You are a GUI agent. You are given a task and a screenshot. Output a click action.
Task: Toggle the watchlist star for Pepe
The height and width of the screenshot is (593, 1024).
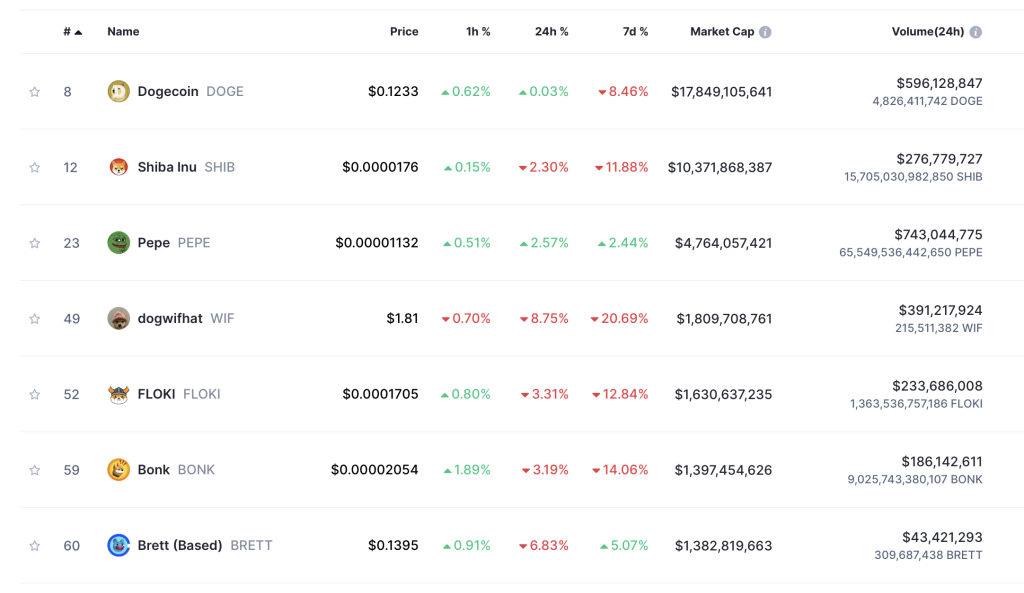click(x=35, y=244)
